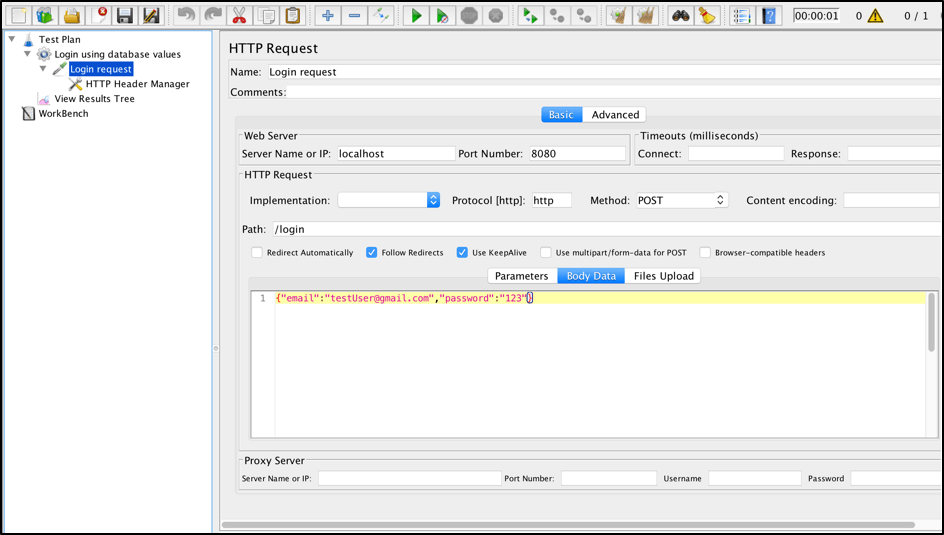Screen dimensions: 944x535
Task: Click Server Name field containing localhost
Action: [396, 153]
